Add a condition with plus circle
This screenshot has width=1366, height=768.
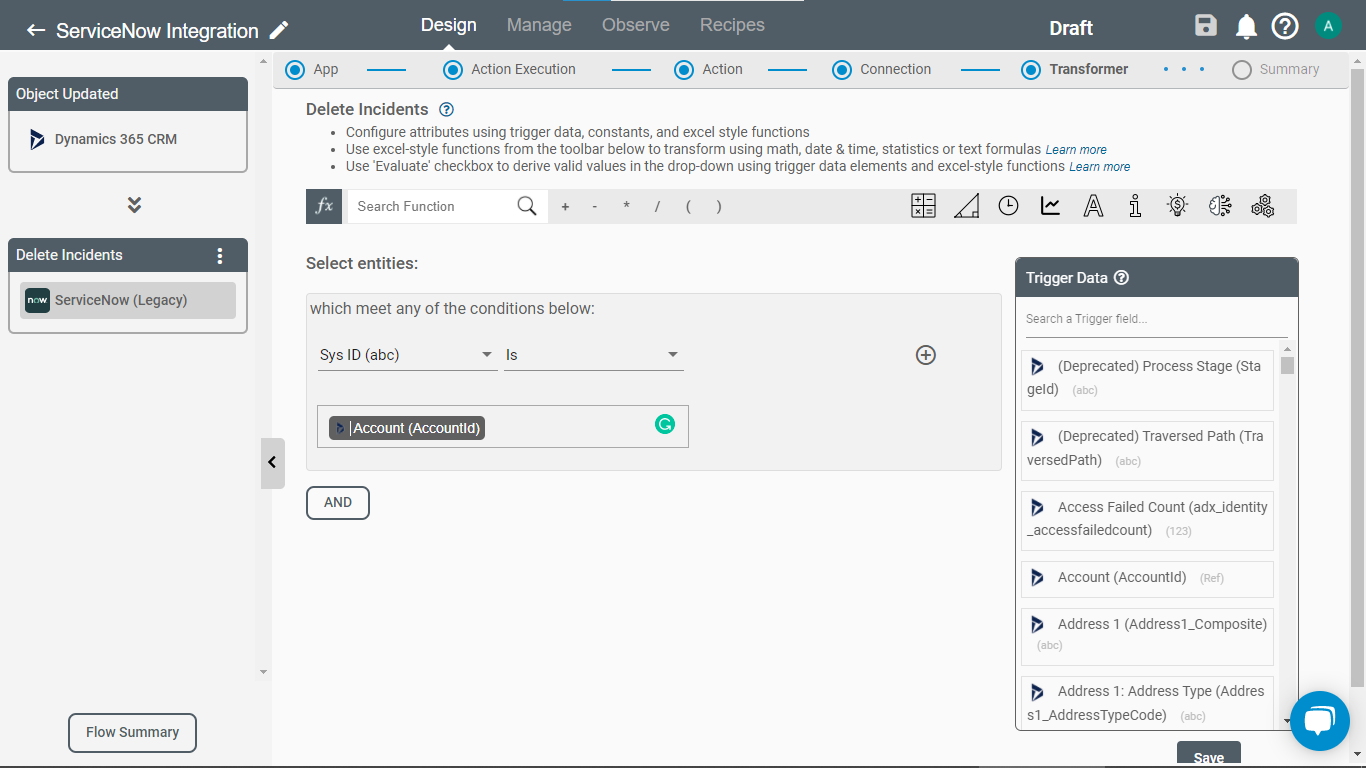pyautogui.click(x=926, y=355)
